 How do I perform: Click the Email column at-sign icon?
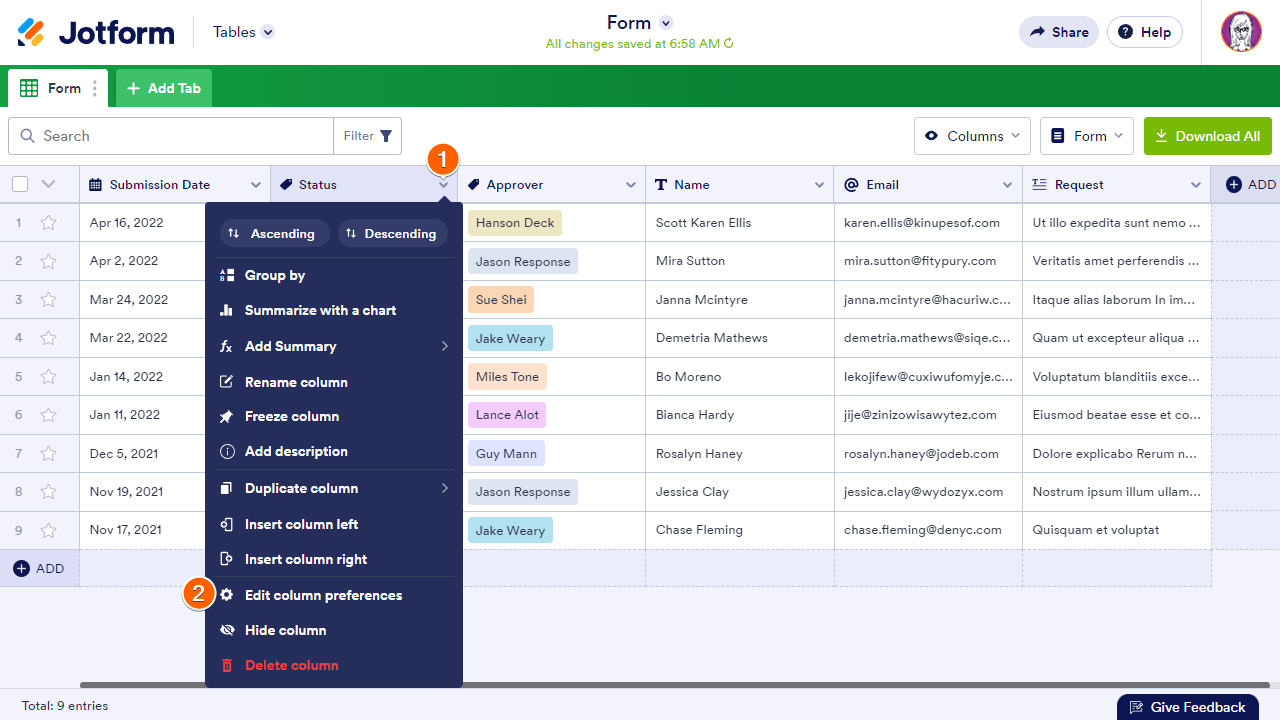(852, 185)
